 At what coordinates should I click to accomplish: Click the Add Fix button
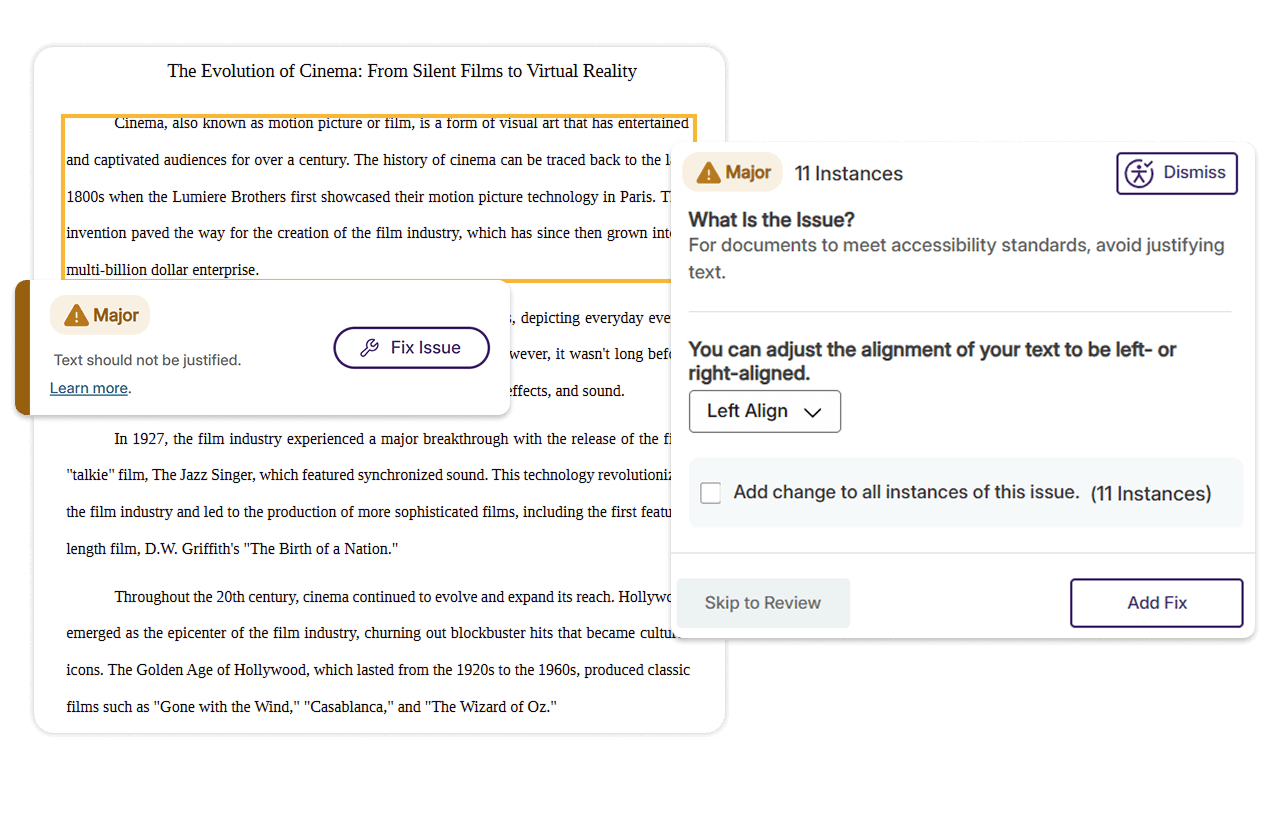pos(1156,603)
